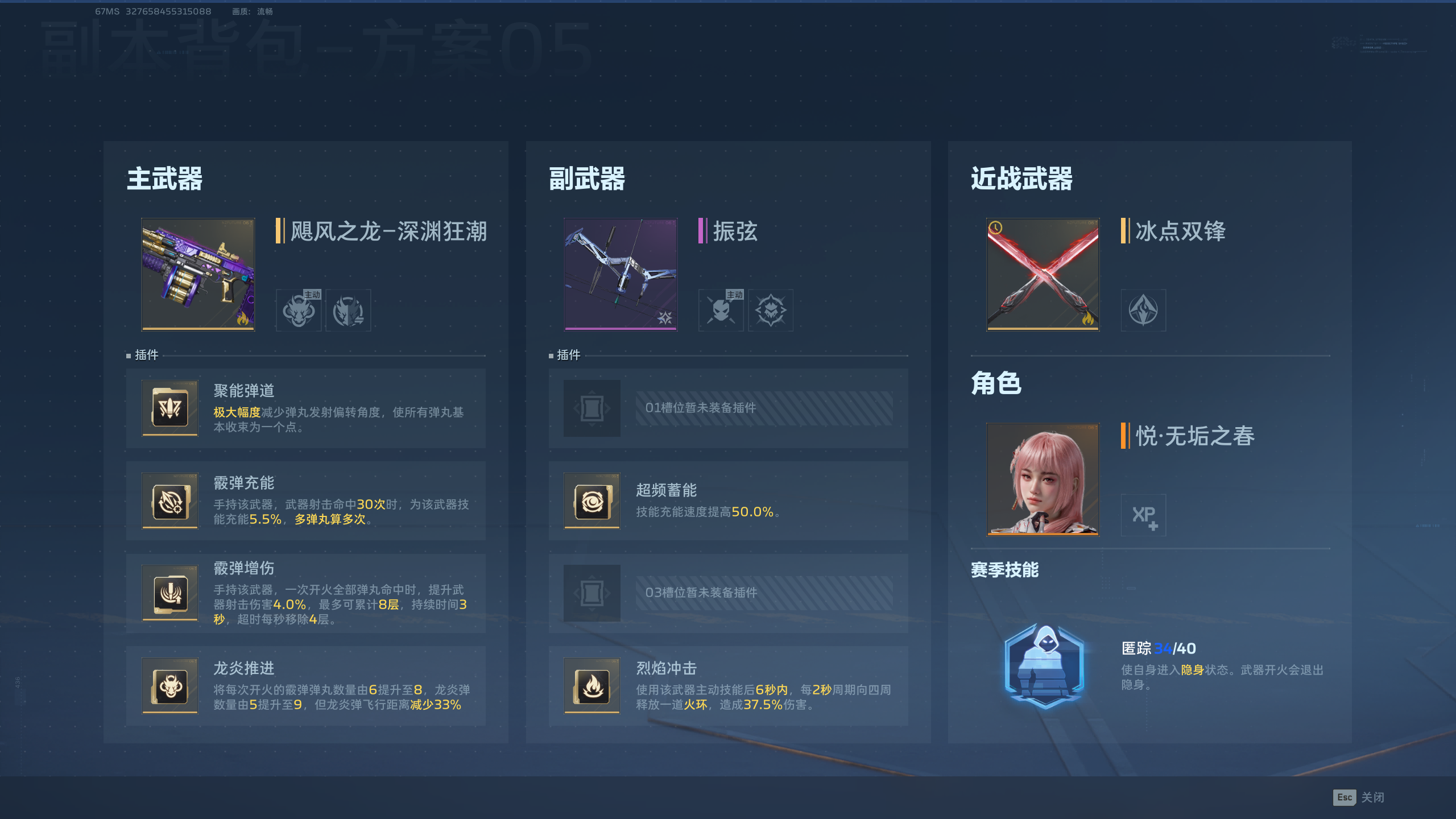The width and height of the screenshot is (1456, 819).
Task: Select empty 03槽位 plugin slot
Action: click(728, 593)
